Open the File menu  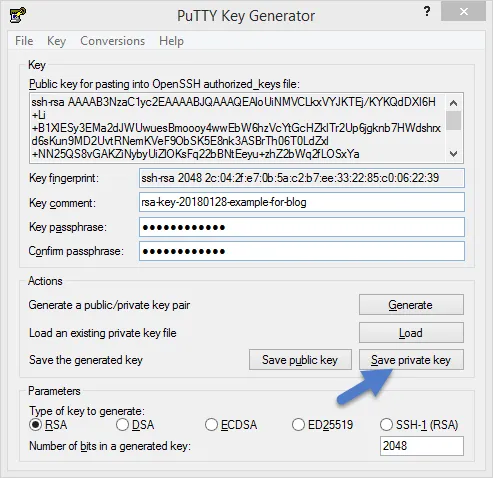pos(24,41)
